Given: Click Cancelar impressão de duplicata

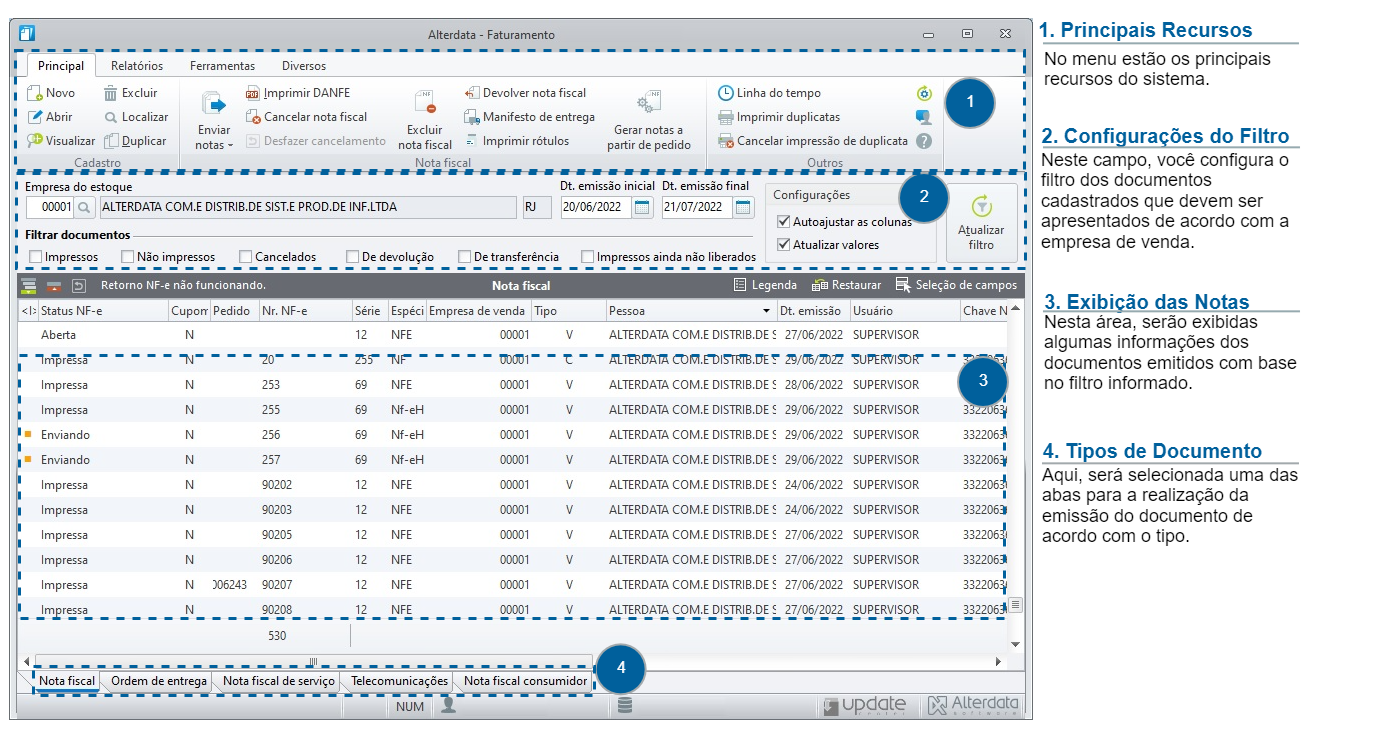Looking at the screenshot, I should coord(813,141).
